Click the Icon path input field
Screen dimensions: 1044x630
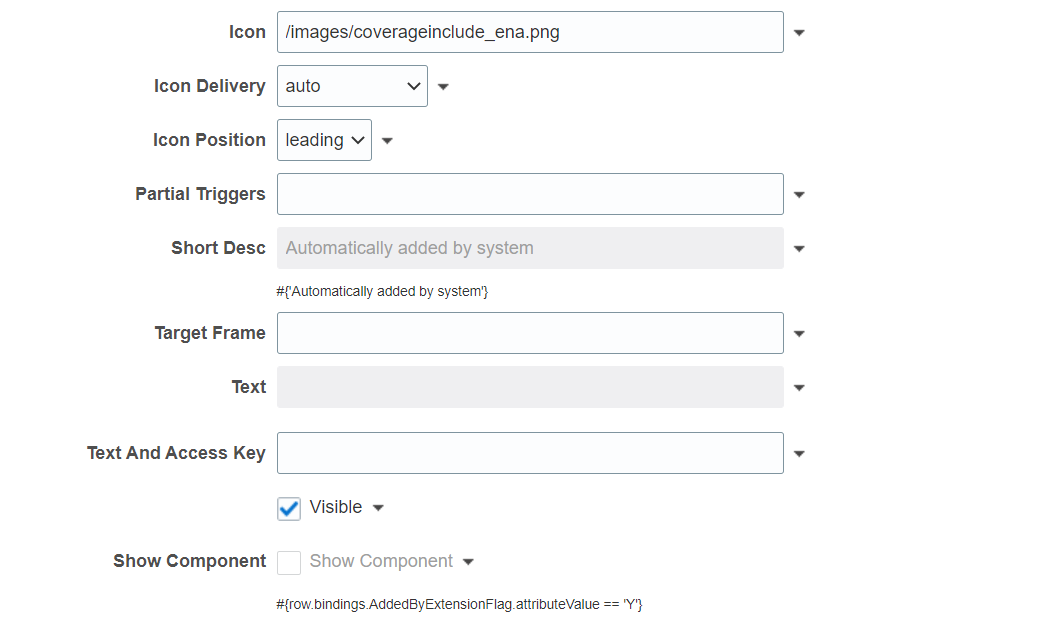530,32
